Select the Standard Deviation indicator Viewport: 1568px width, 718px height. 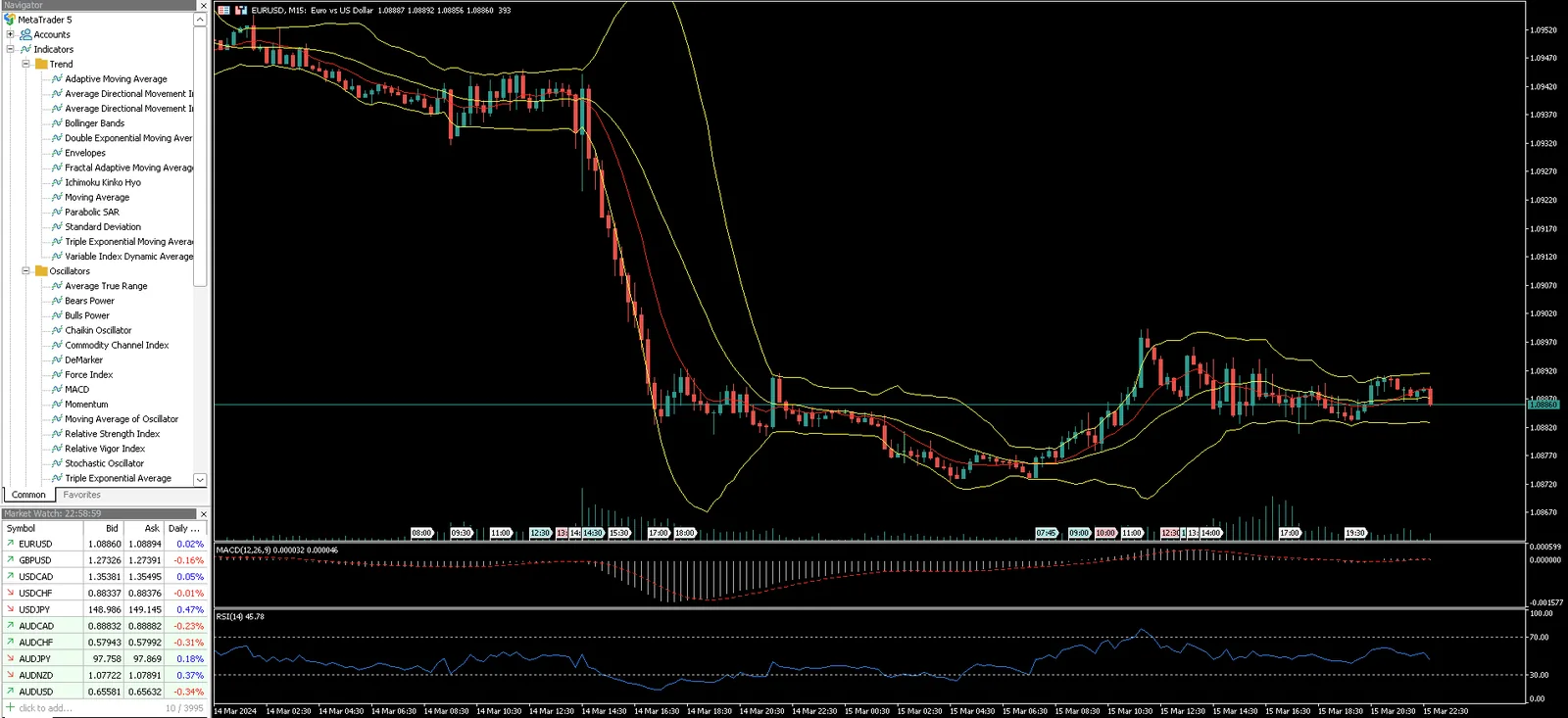[x=103, y=226]
